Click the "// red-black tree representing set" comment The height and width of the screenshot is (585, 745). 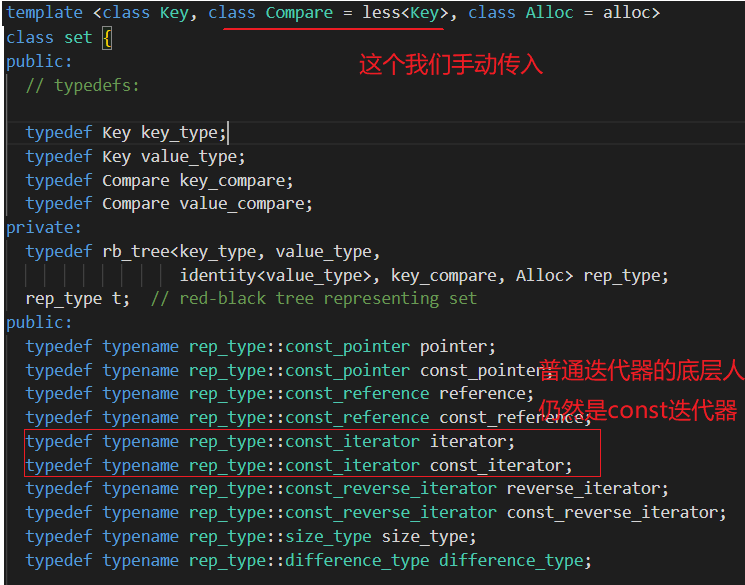(x=314, y=299)
